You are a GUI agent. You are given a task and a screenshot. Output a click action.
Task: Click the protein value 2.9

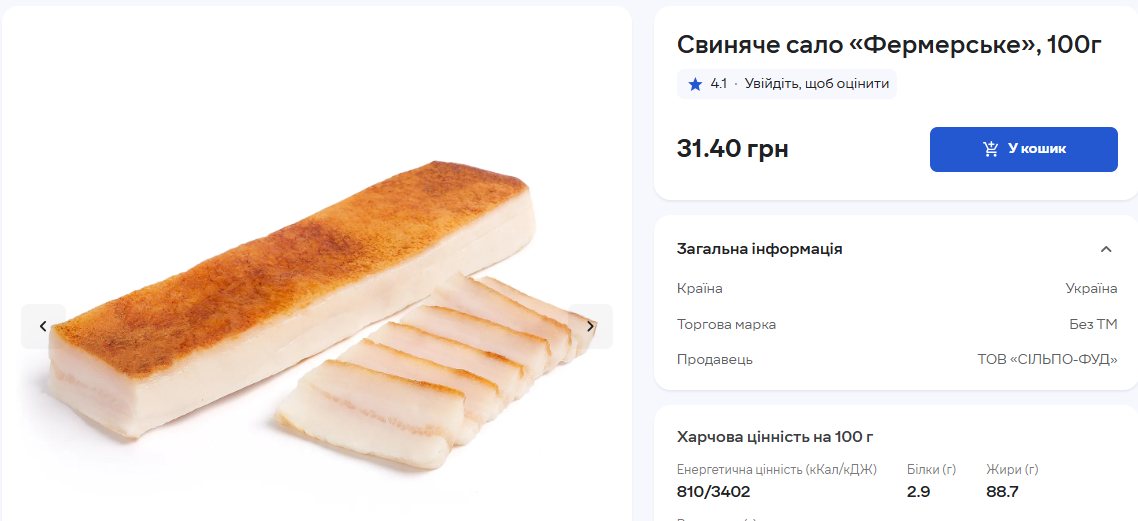click(x=918, y=491)
